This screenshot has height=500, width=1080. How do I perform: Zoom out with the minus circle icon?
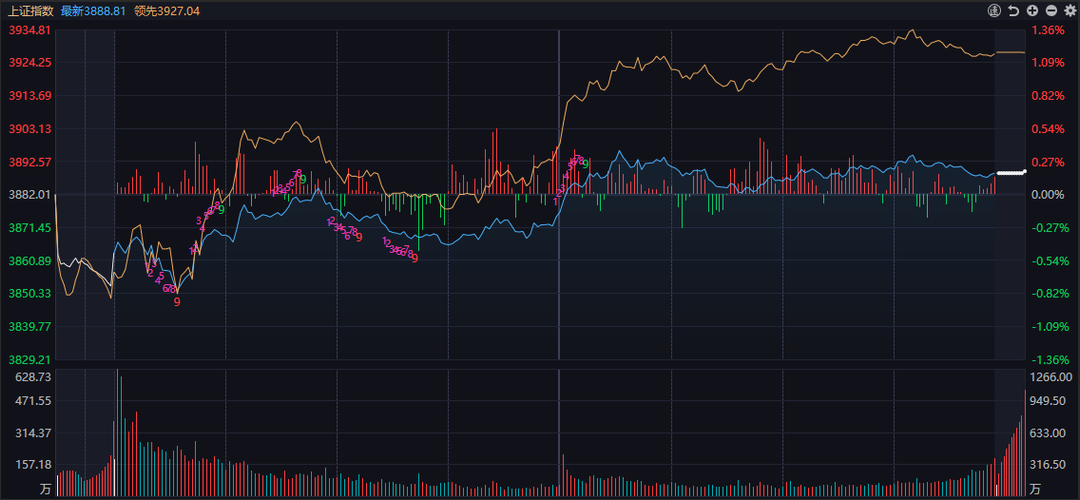pos(1051,10)
